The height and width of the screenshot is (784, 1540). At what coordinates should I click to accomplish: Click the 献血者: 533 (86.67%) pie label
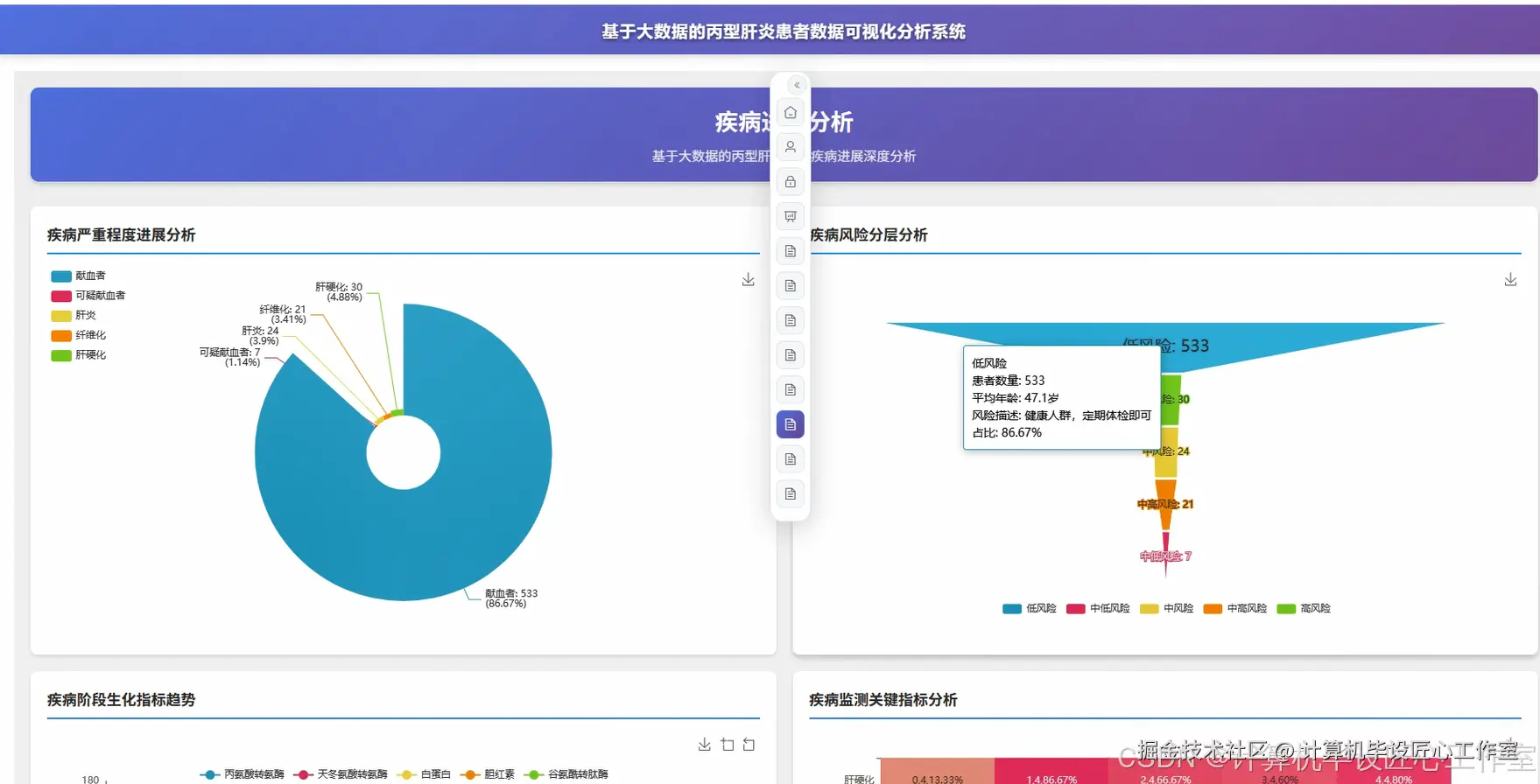pos(511,598)
